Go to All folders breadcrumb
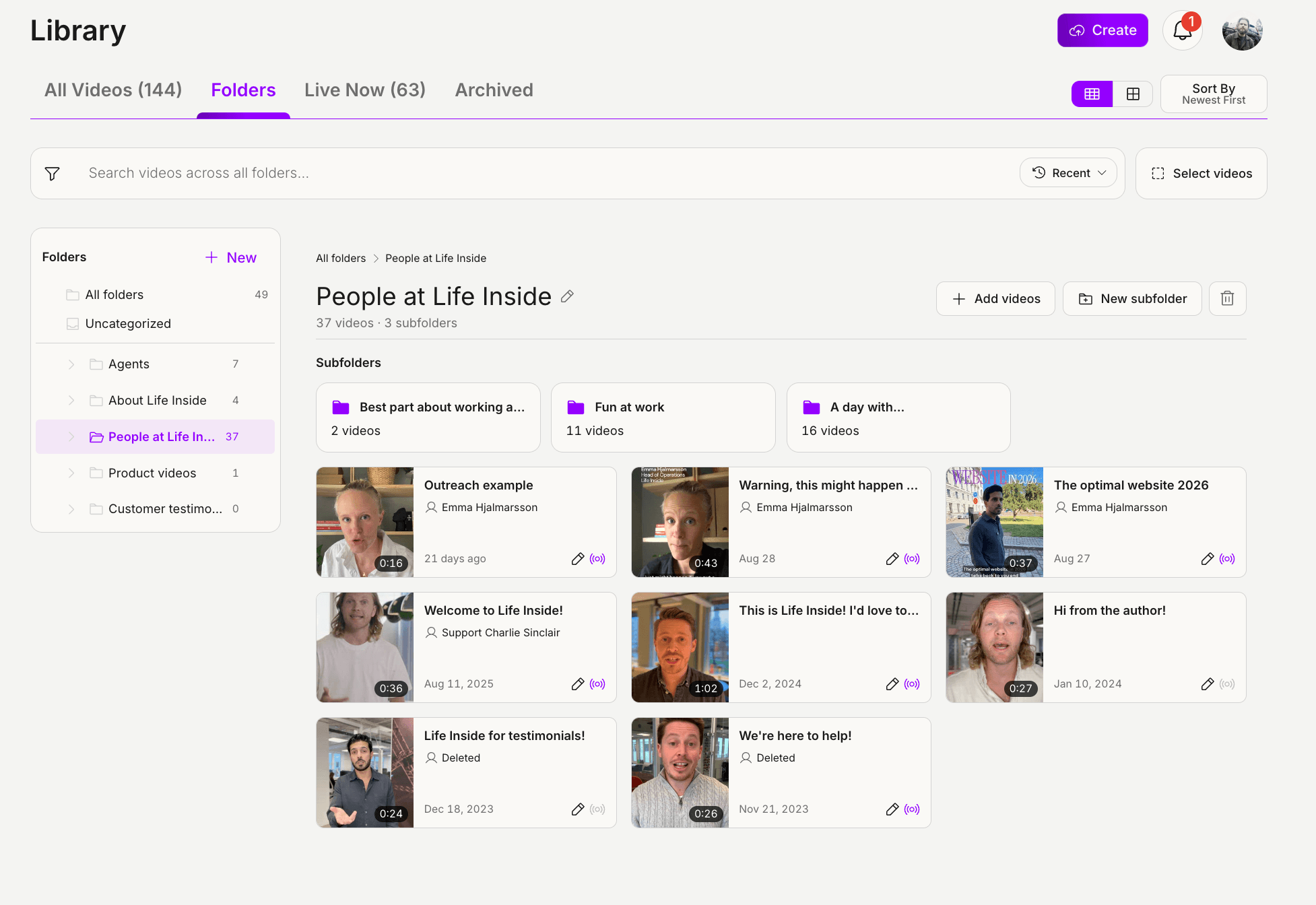Image resolution: width=1316 pixels, height=905 pixels. click(341, 259)
